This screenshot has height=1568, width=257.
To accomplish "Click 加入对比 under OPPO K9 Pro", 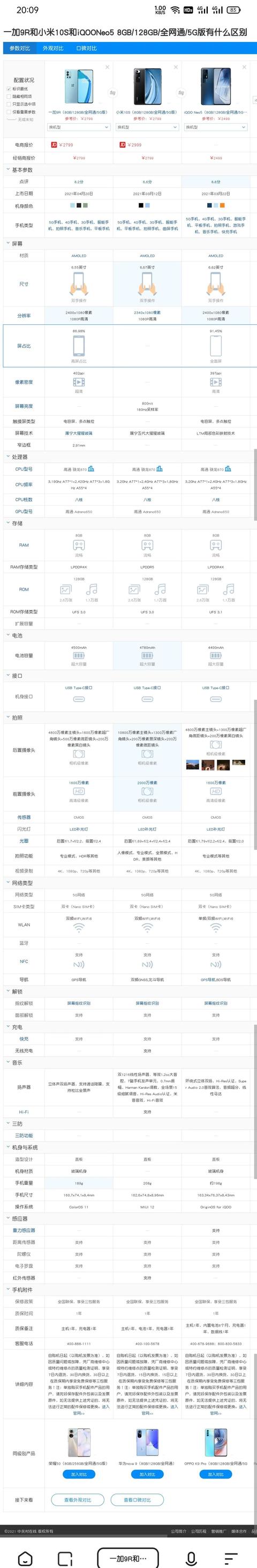I will point(216,1474).
